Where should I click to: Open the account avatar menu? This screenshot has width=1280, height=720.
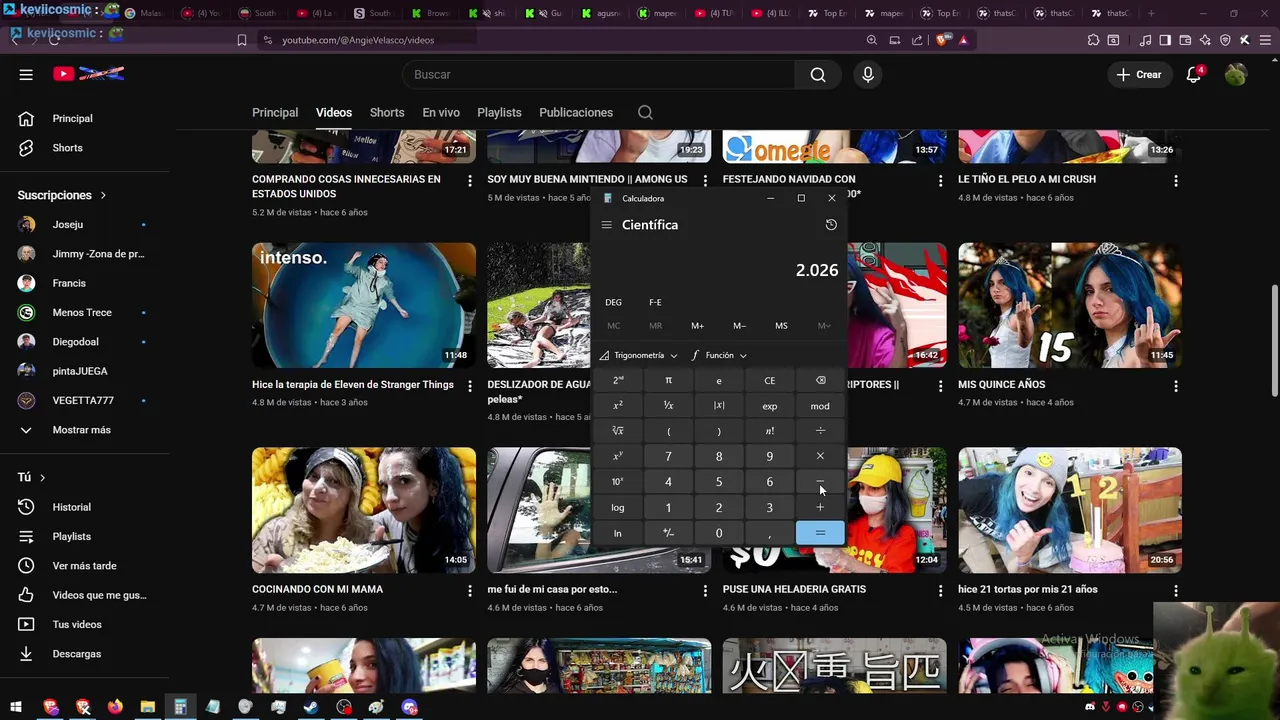pos(1236,75)
